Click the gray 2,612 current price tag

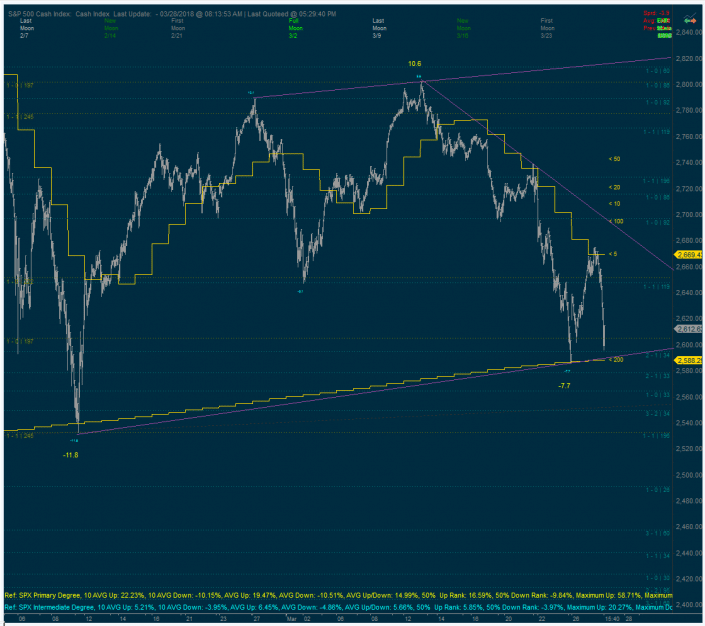coord(689,329)
